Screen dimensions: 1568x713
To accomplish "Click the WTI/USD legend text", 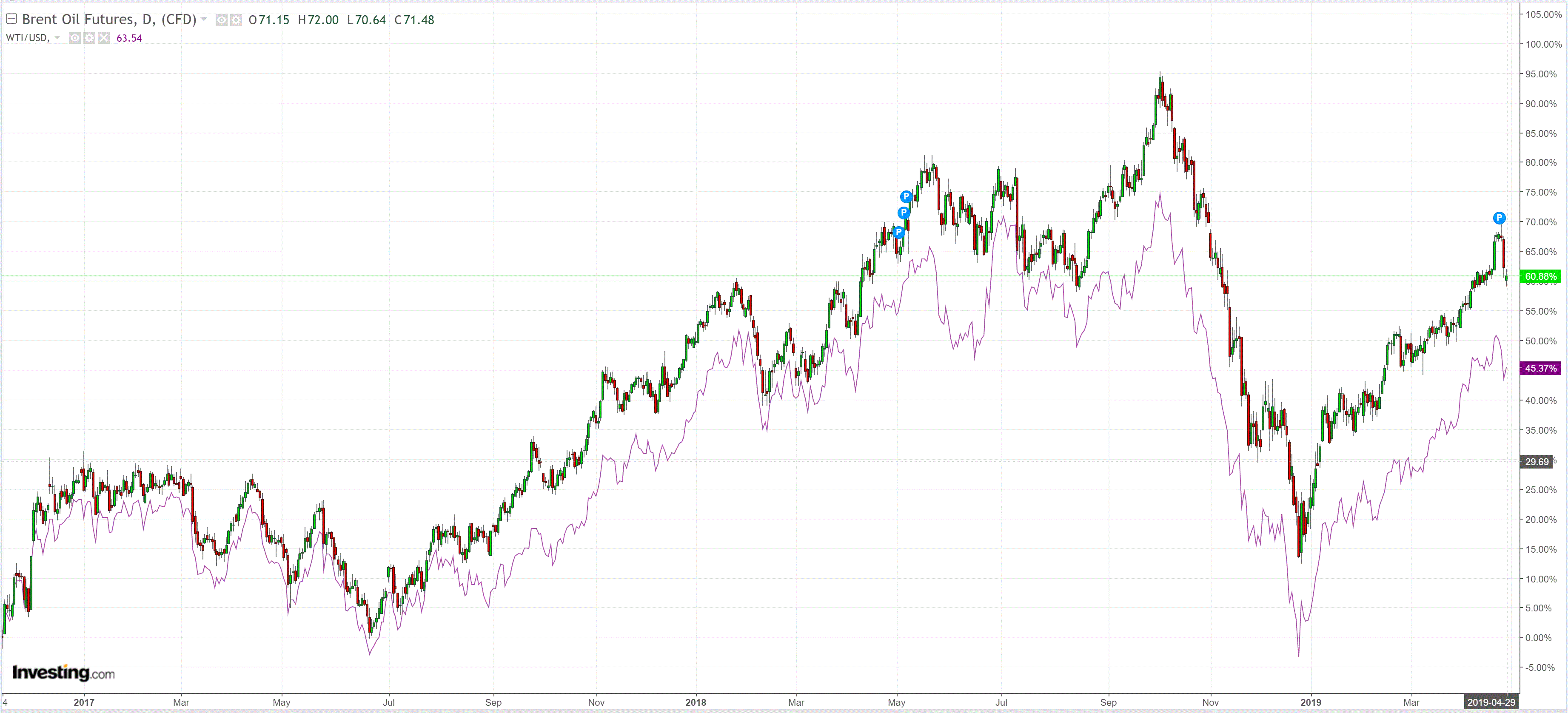I will coord(27,38).
